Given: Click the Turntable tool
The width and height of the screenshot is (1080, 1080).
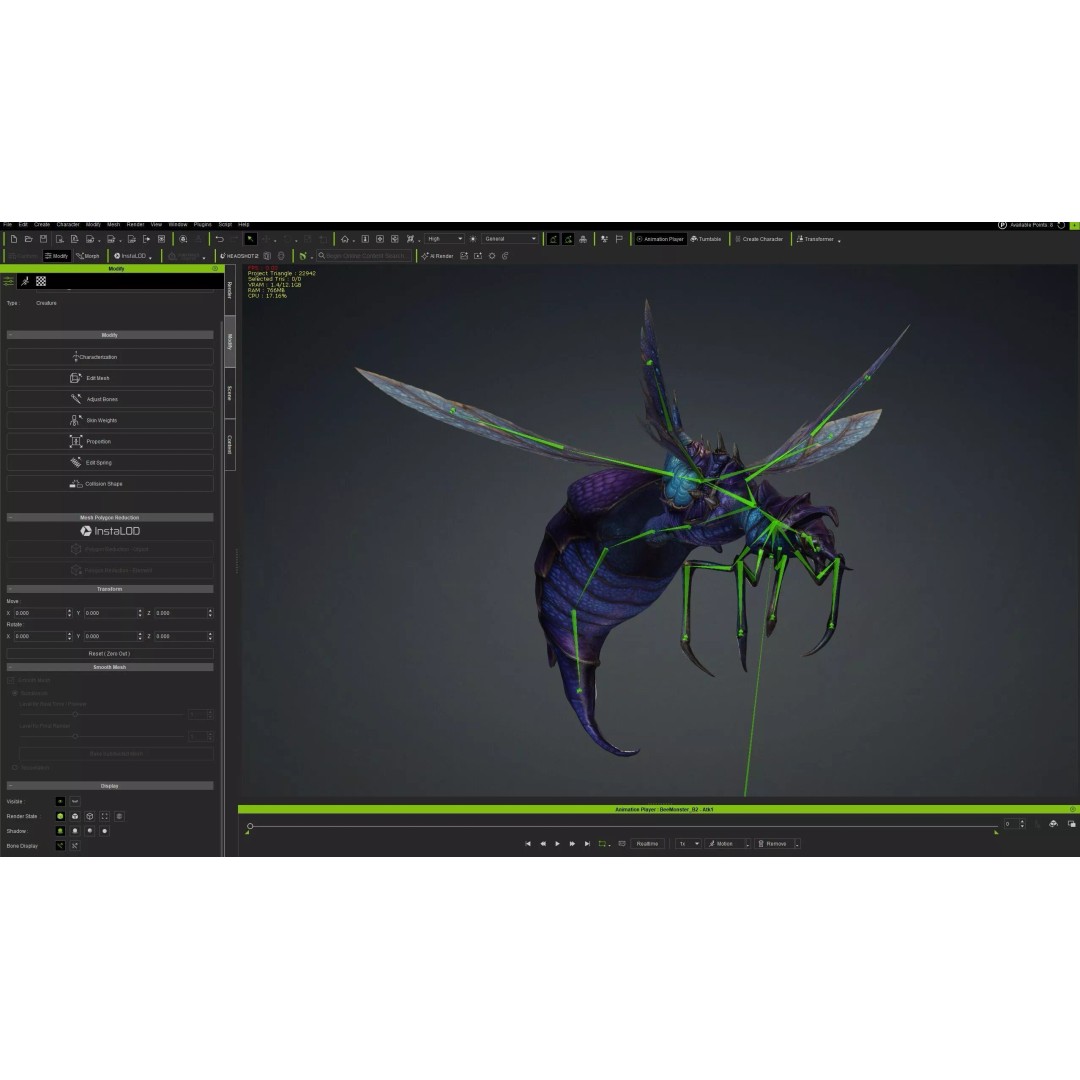Looking at the screenshot, I should coord(705,239).
